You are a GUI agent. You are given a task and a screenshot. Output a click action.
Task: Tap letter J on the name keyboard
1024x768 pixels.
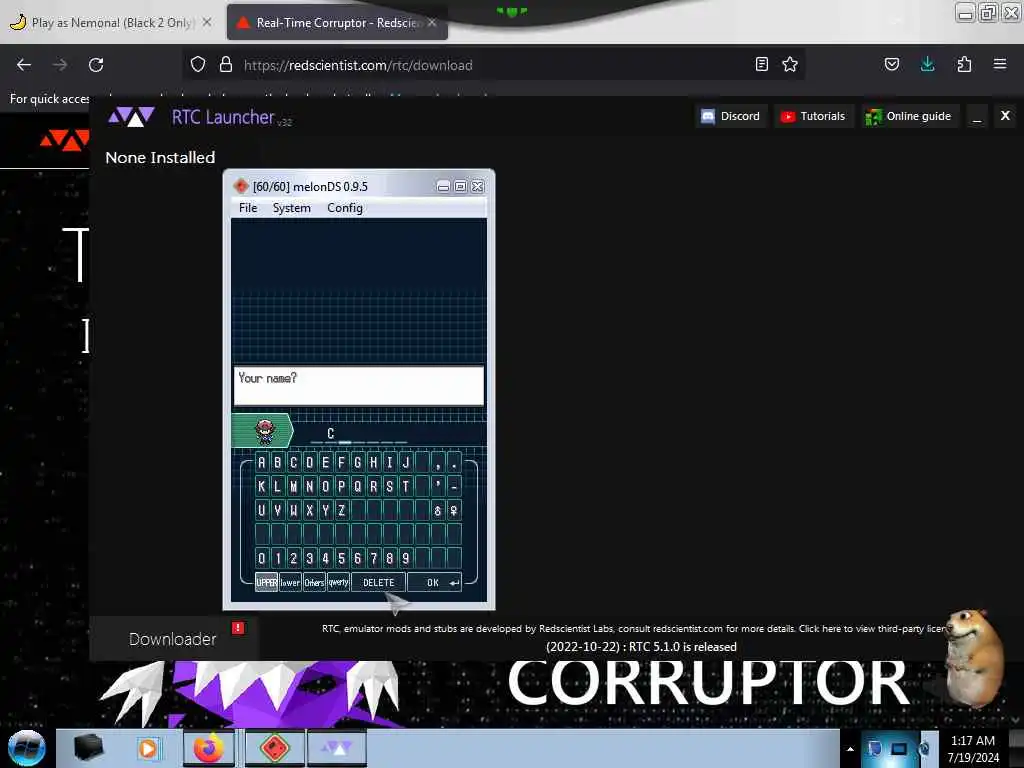(406, 462)
